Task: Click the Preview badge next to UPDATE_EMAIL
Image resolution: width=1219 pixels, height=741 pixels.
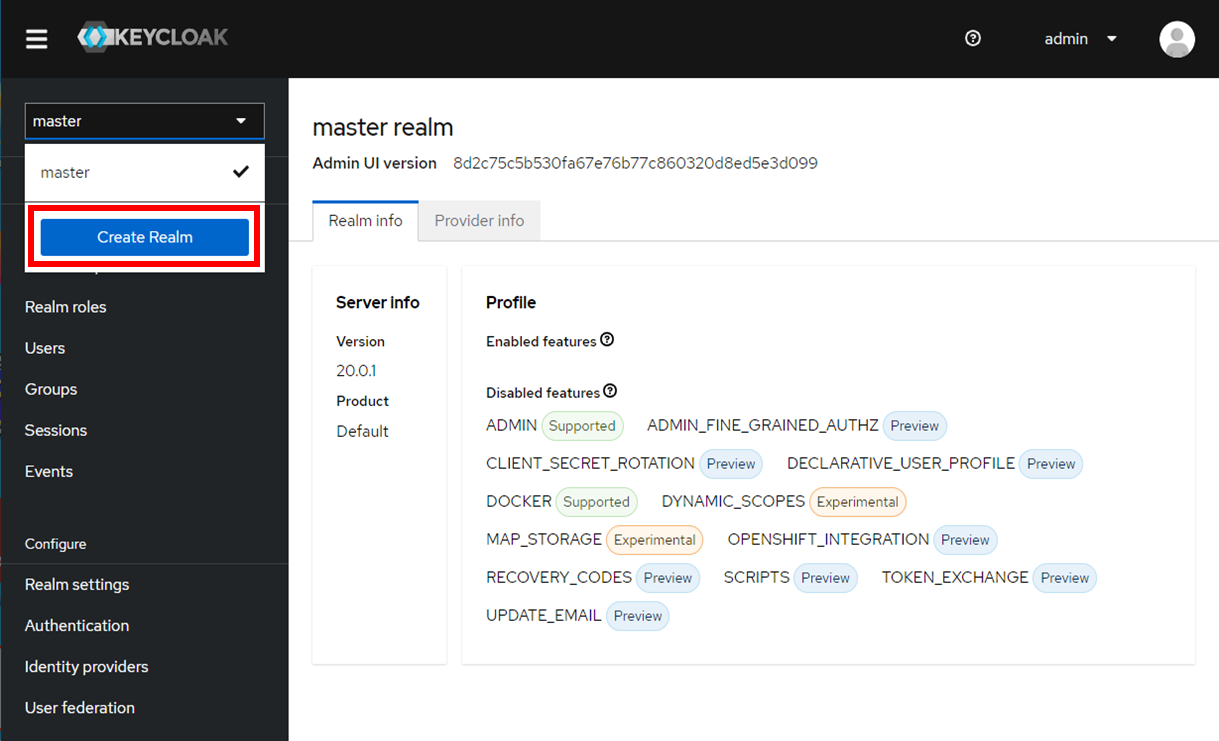Action: [637, 615]
